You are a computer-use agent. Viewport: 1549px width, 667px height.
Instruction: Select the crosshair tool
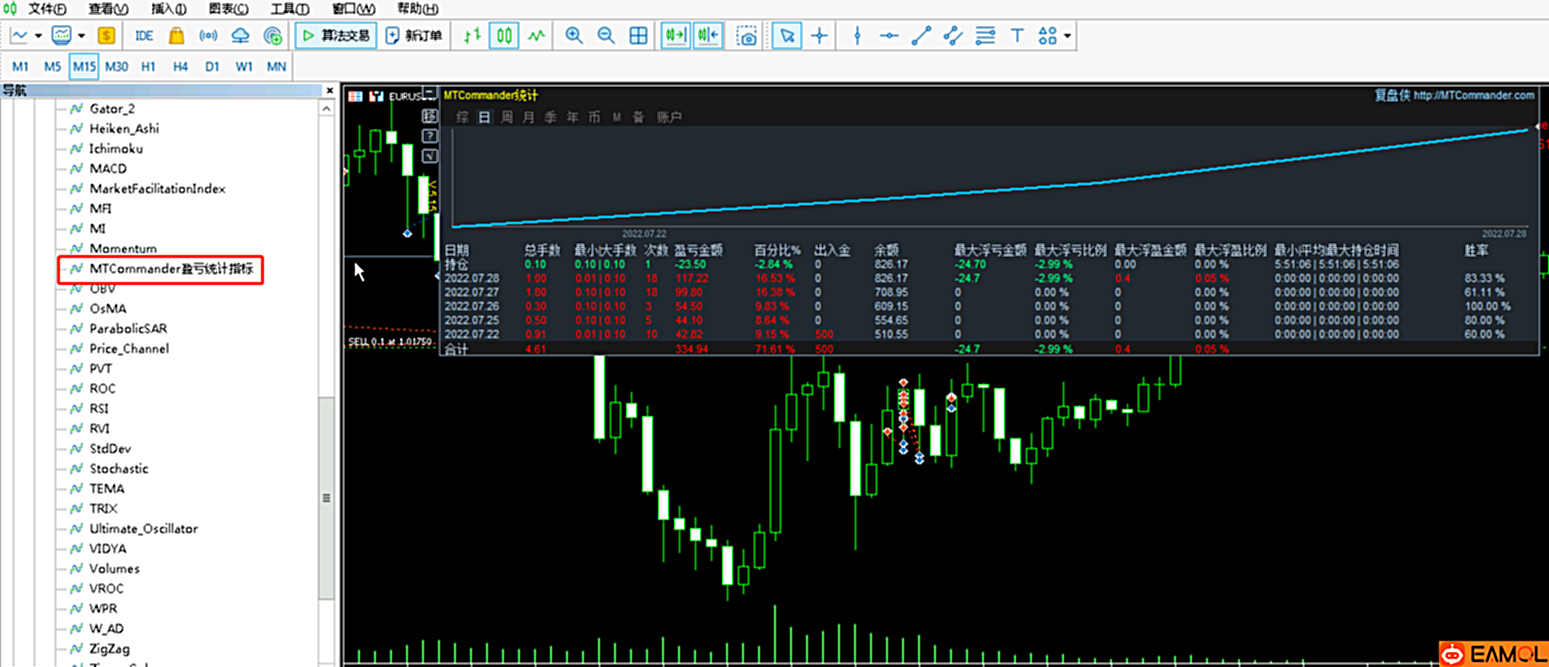click(x=820, y=36)
